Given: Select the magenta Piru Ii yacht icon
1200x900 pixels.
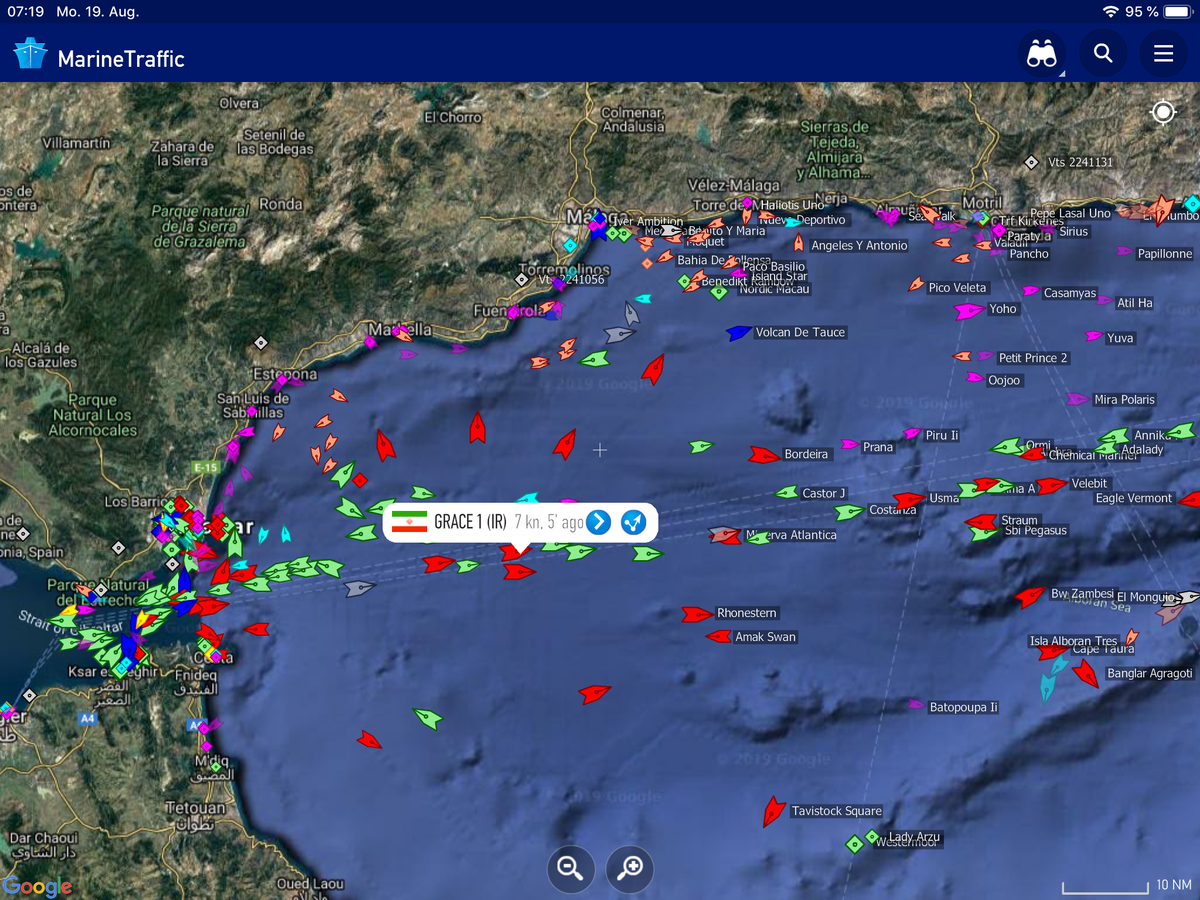Looking at the screenshot, I should point(911,434).
